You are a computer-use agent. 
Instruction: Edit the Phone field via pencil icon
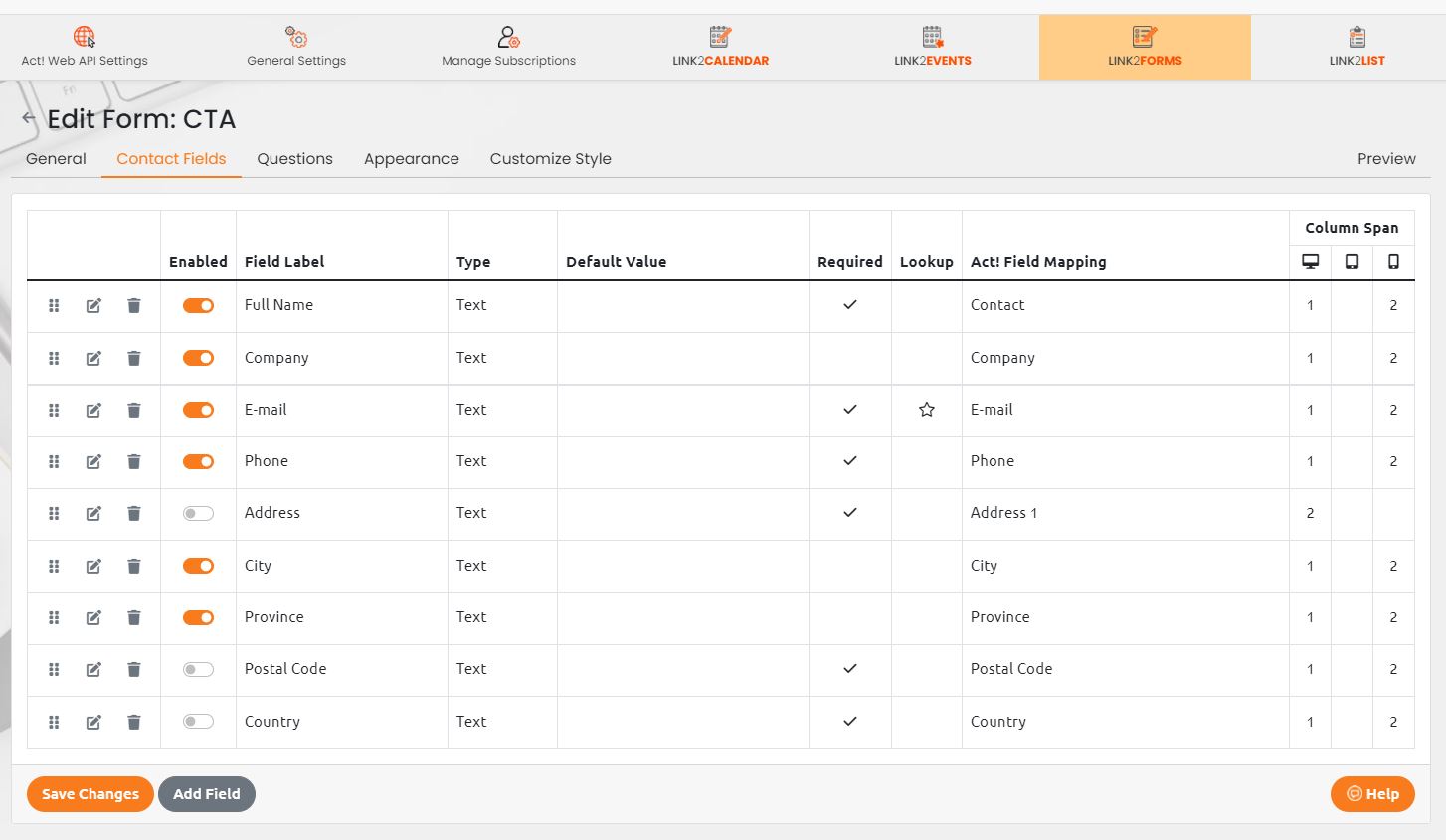[93, 461]
